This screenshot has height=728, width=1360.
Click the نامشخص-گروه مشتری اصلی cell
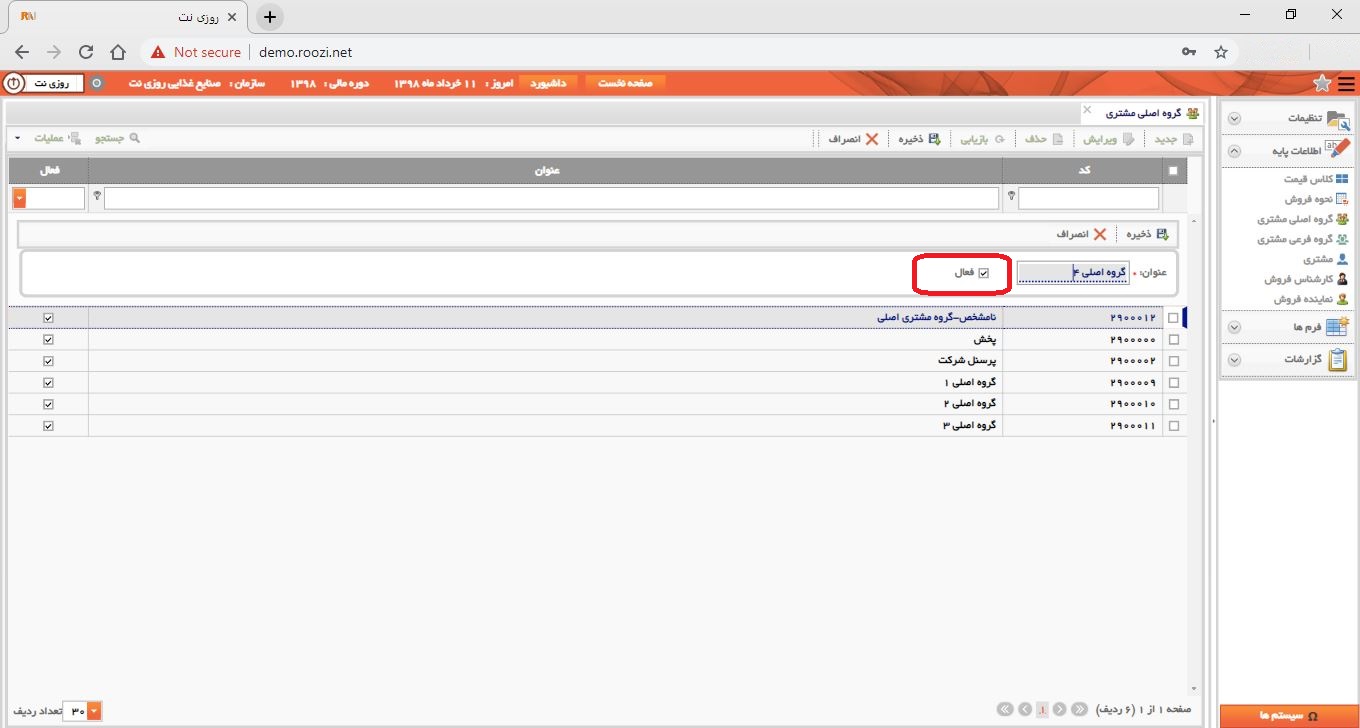pos(546,318)
